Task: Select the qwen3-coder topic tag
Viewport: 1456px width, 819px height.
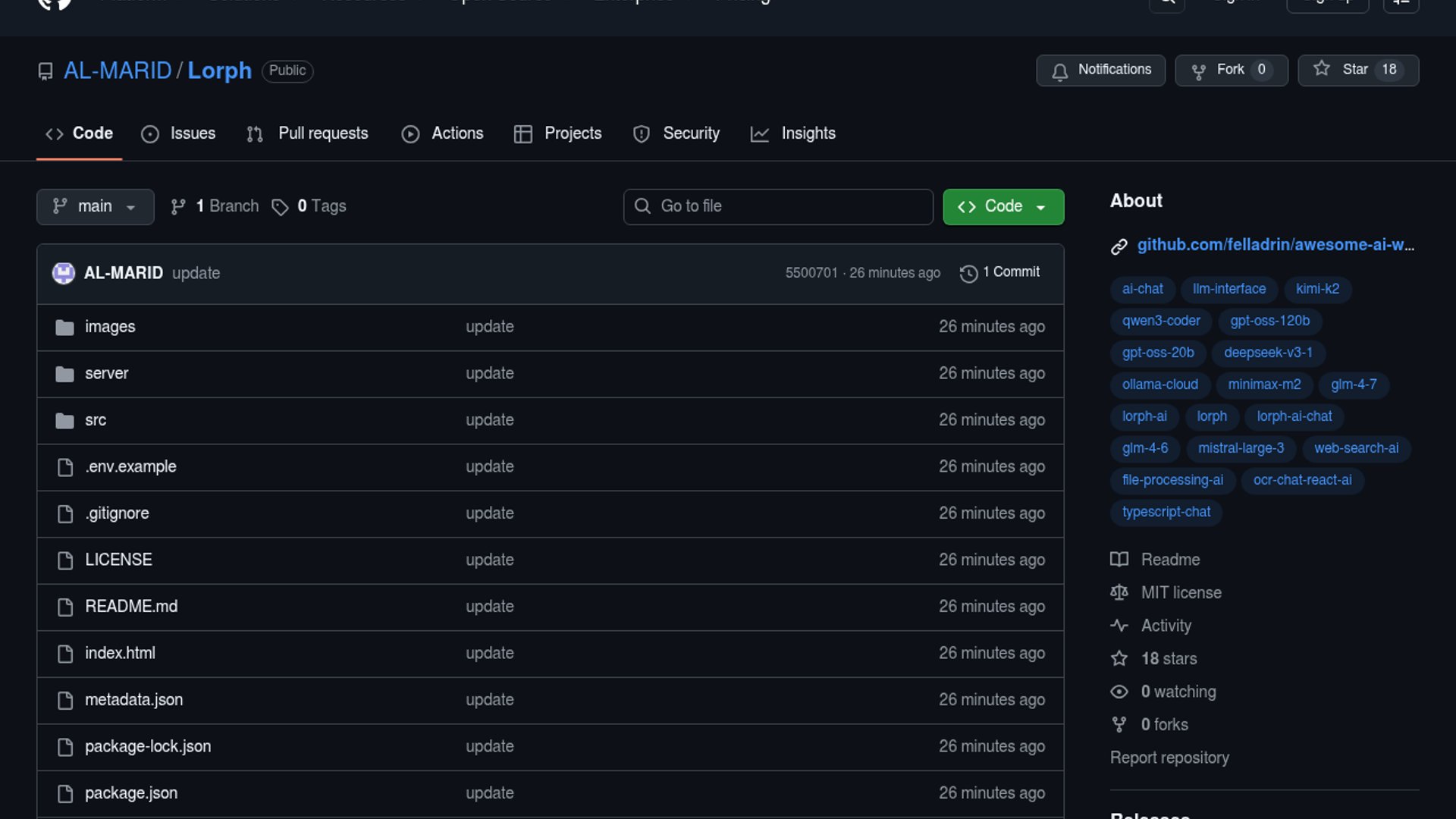Action: [x=1161, y=322]
